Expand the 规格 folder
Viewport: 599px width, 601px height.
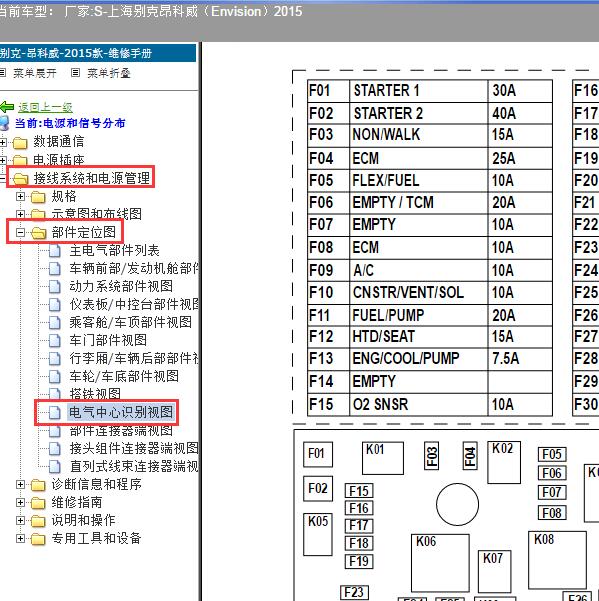click(20, 197)
